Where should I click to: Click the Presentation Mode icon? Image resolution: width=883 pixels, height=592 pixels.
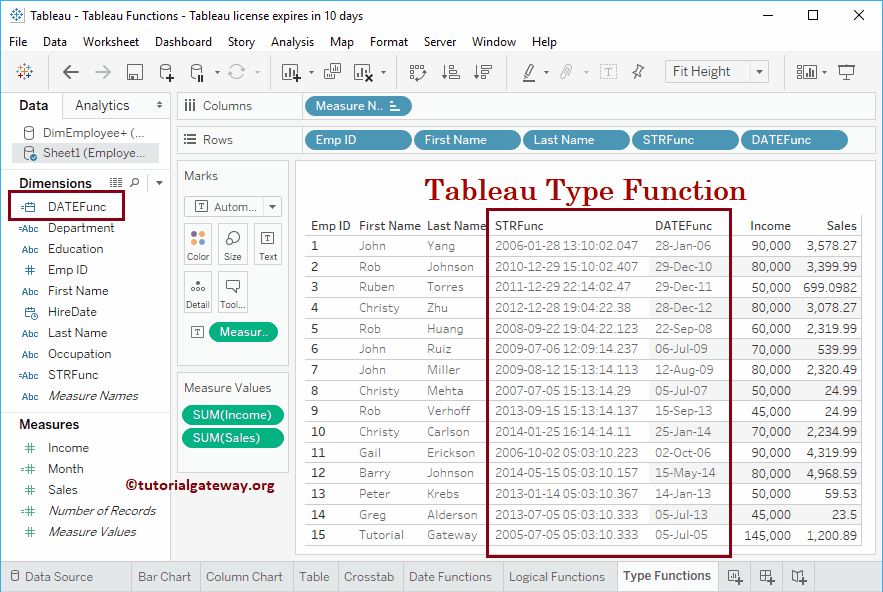click(845, 71)
